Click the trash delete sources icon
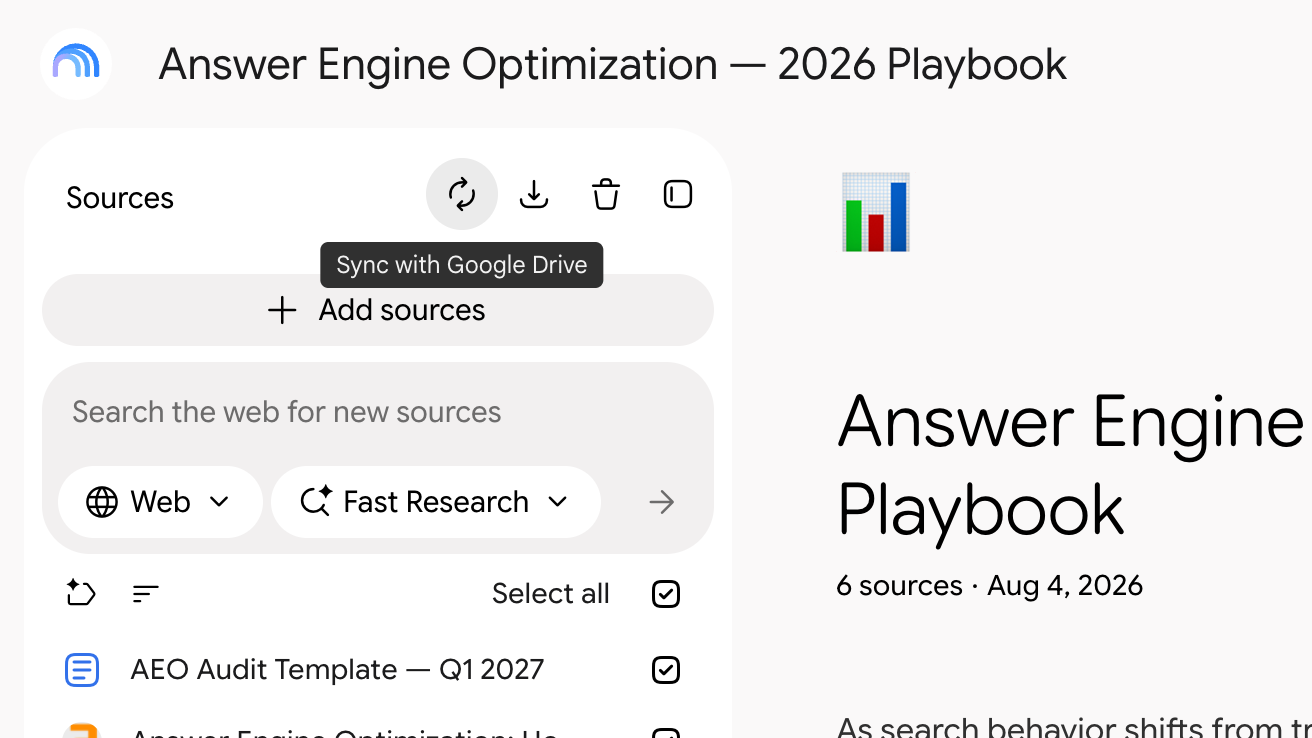 [606, 194]
